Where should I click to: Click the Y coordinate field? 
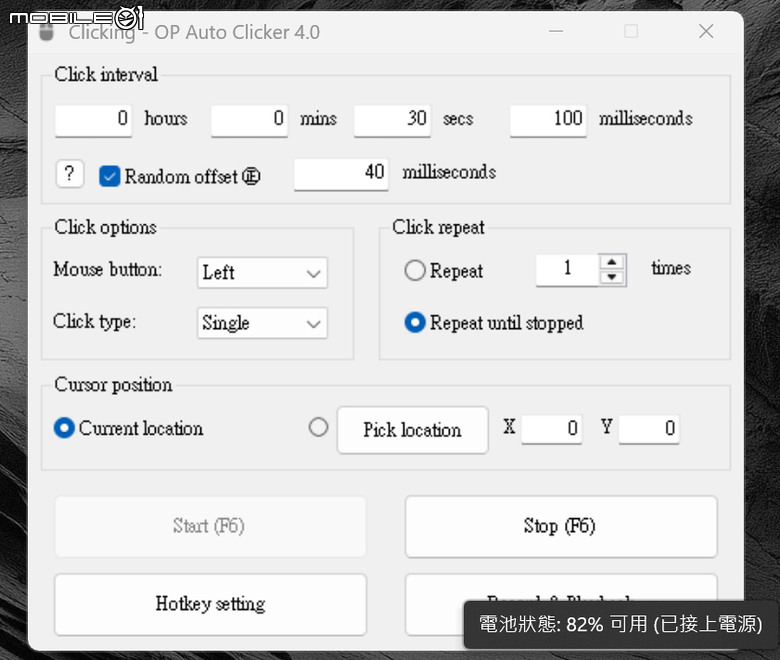pos(649,429)
